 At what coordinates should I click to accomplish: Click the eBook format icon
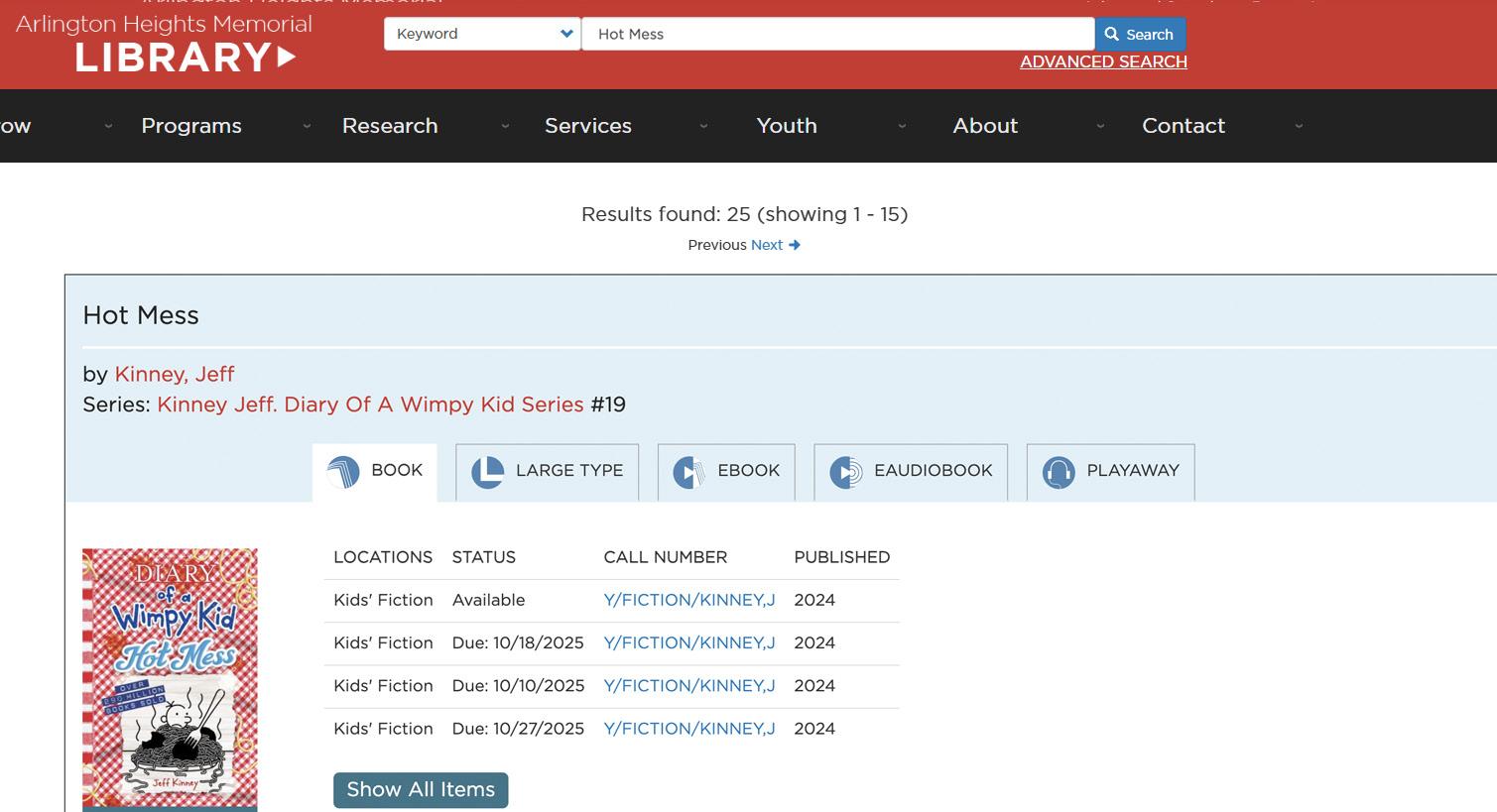pyautogui.click(x=688, y=472)
